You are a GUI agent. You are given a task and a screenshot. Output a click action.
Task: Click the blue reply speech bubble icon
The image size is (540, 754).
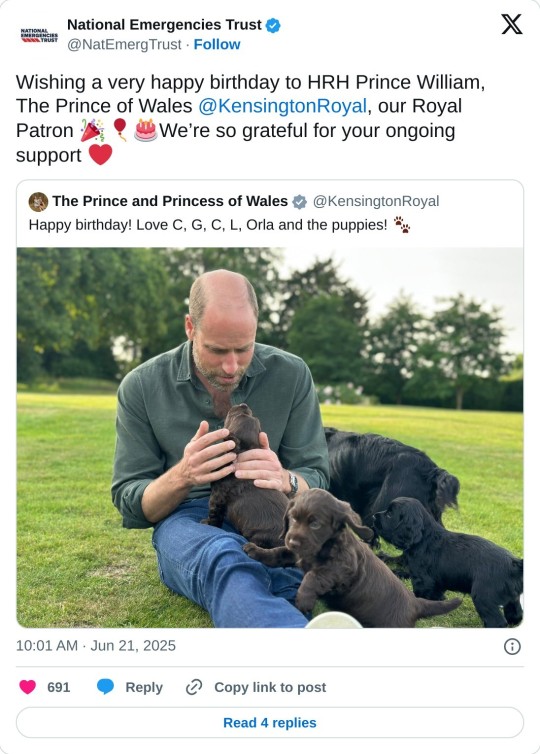[x=105, y=687]
